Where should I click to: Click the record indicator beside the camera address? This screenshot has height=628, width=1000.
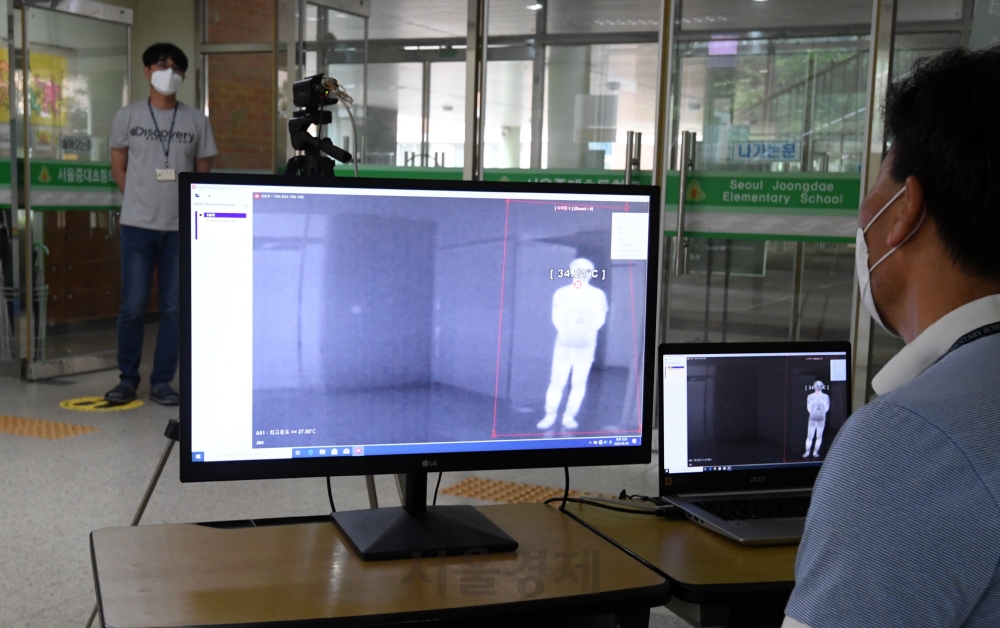coord(257,196)
